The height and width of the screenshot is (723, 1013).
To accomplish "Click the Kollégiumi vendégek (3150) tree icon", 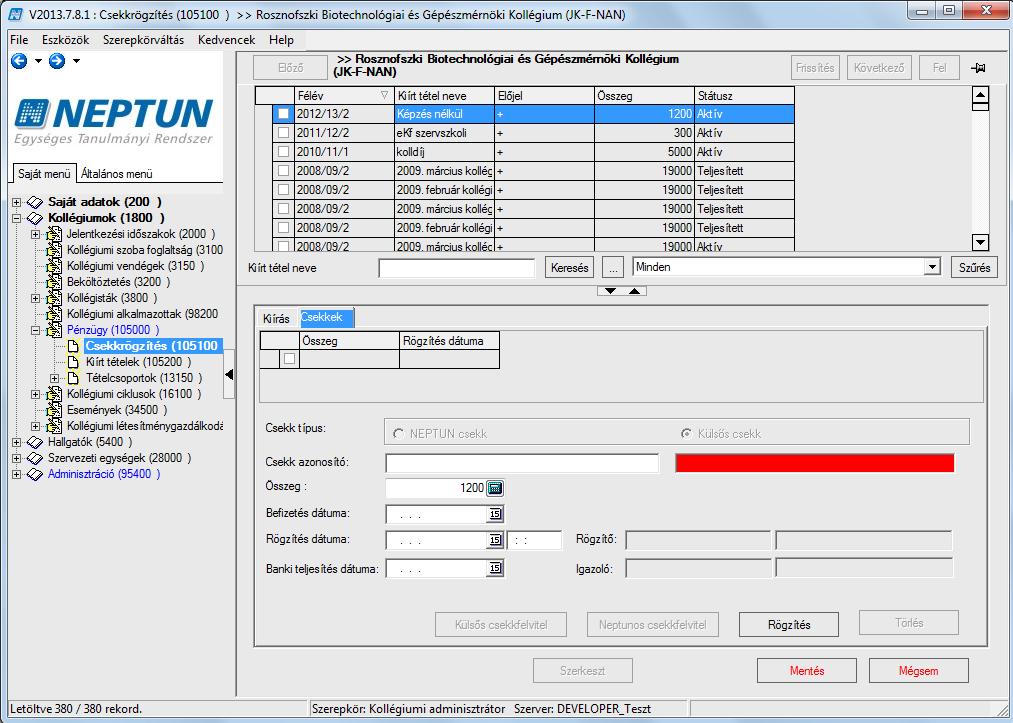I will click(x=54, y=266).
